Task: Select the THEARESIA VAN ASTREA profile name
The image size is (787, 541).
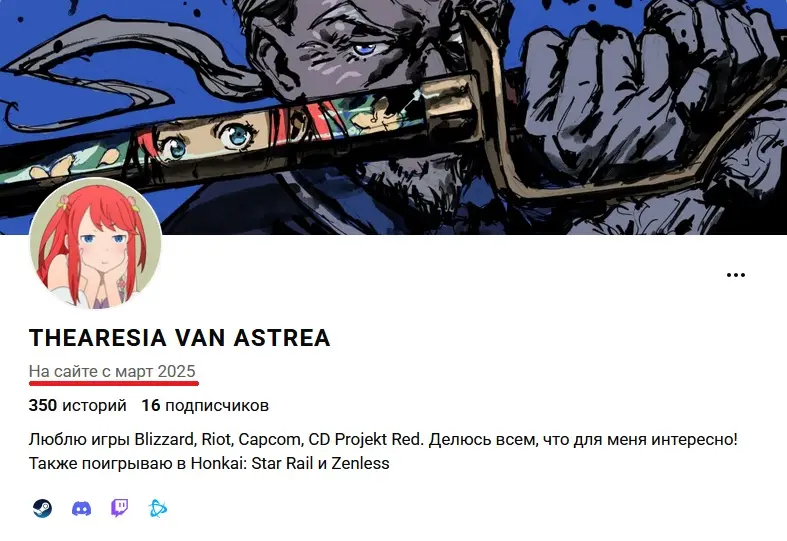Action: [x=180, y=338]
